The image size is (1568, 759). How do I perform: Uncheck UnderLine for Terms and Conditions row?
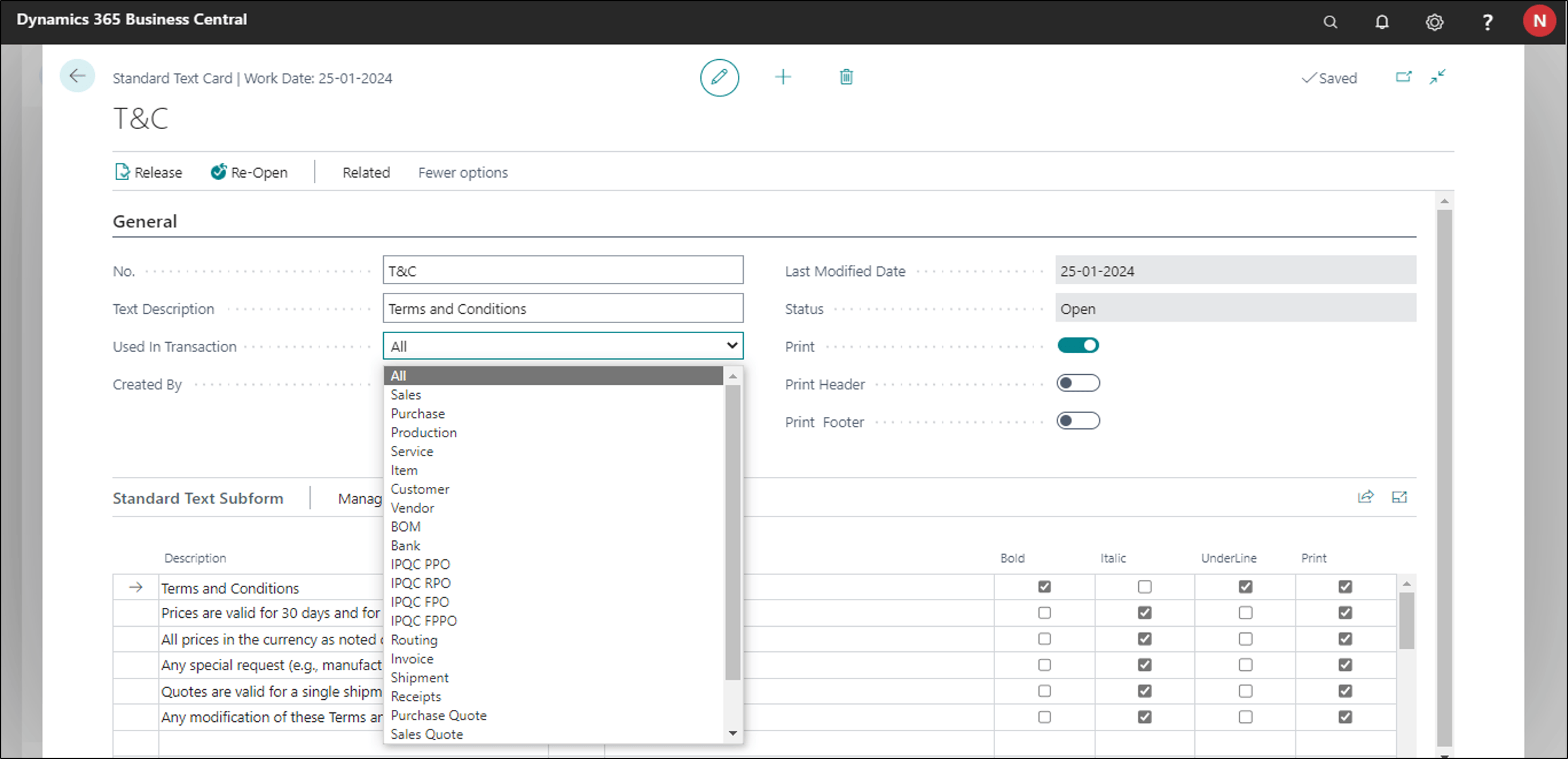1245,586
